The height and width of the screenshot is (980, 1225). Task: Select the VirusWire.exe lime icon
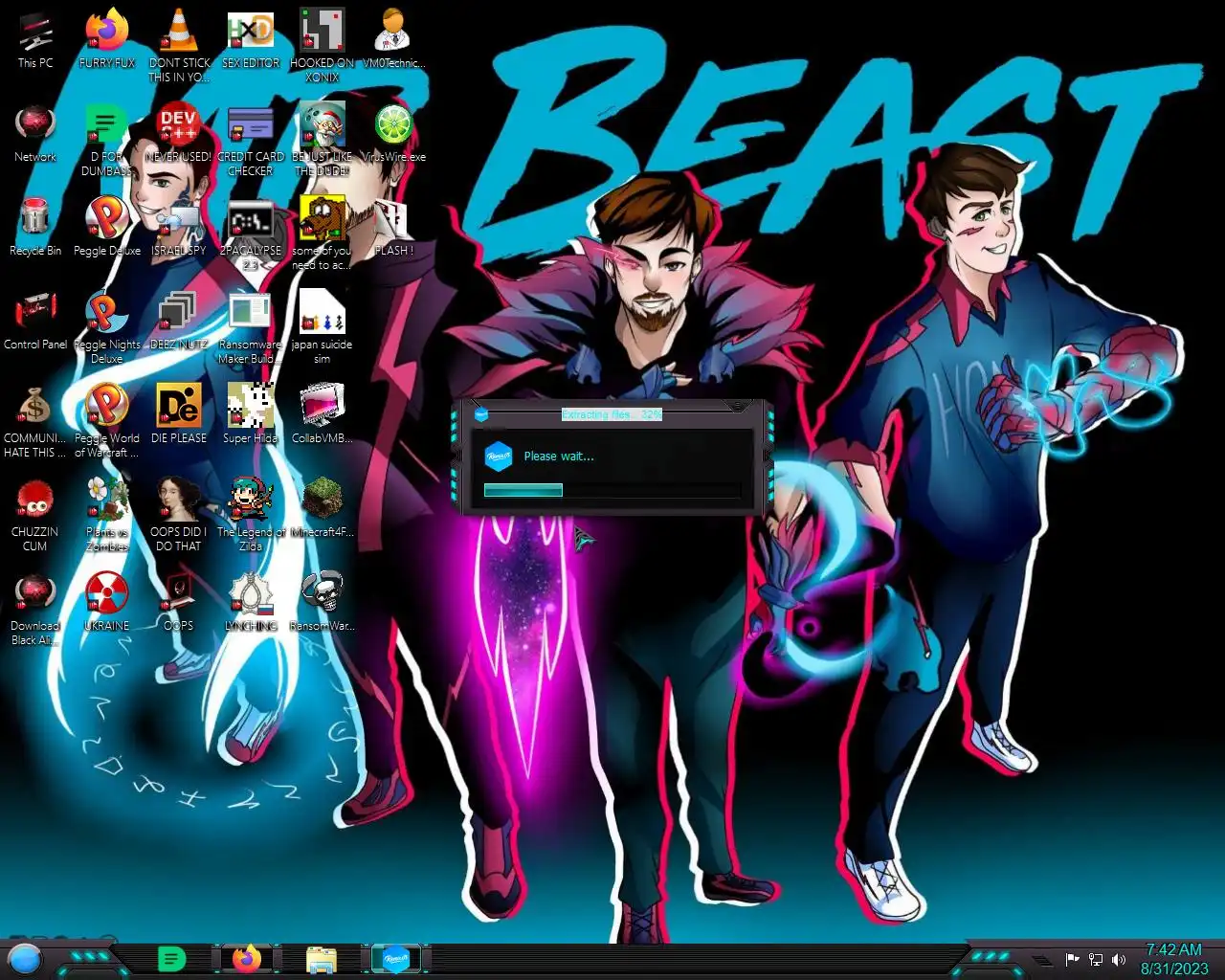point(393,132)
